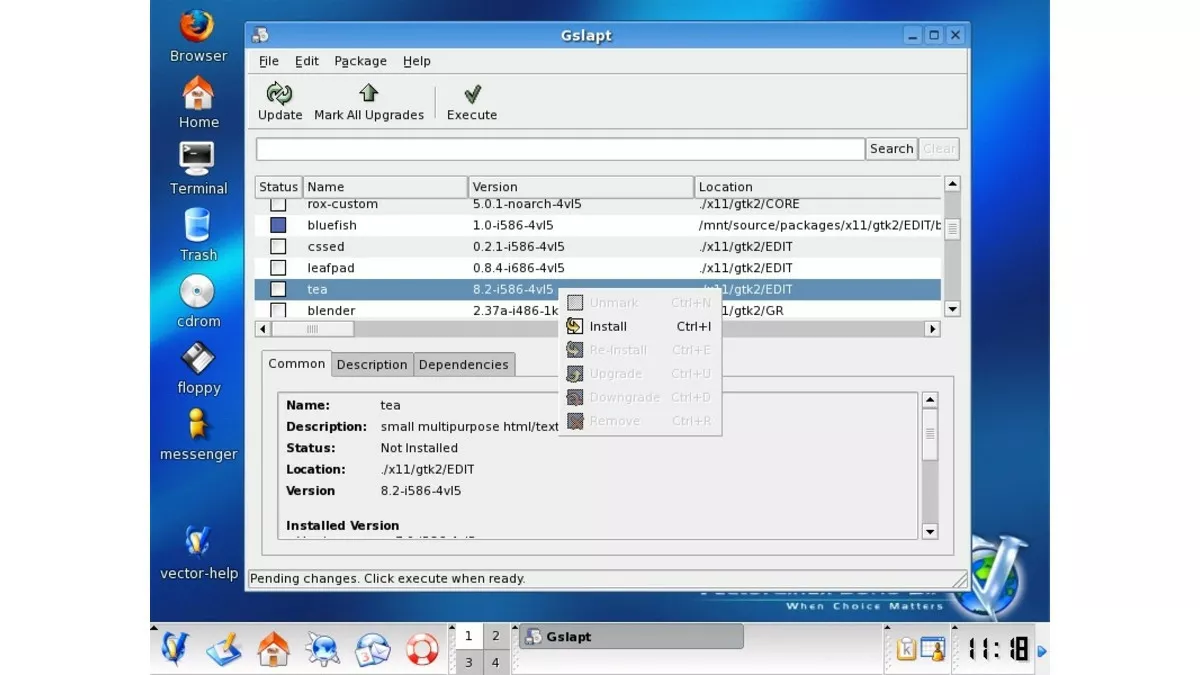Toggle the cssed status checkbox
The height and width of the screenshot is (675, 1200).
[x=278, y=246]
